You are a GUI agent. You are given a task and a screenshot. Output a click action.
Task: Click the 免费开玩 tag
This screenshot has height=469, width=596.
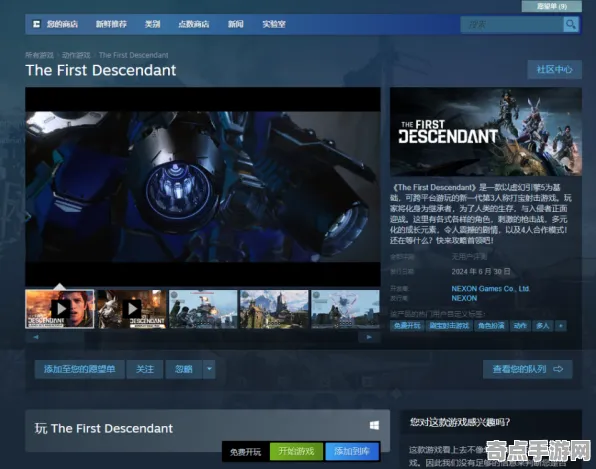pos(407,326)
